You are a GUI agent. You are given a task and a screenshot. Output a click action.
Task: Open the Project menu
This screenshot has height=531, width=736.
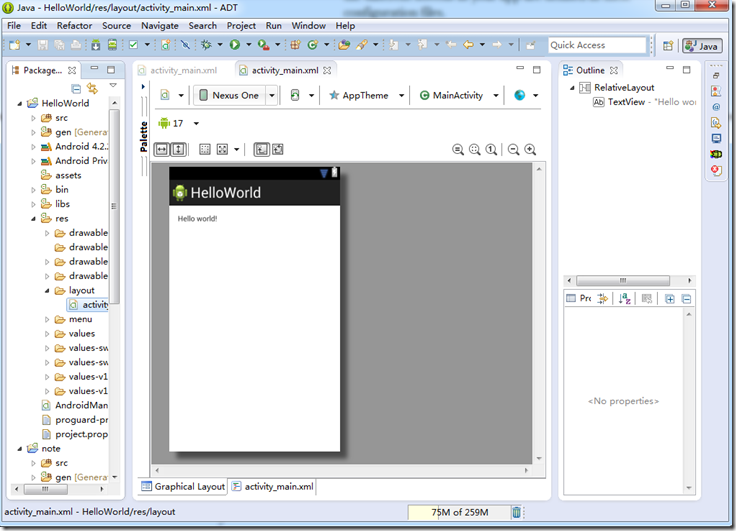tap(241, 25)
